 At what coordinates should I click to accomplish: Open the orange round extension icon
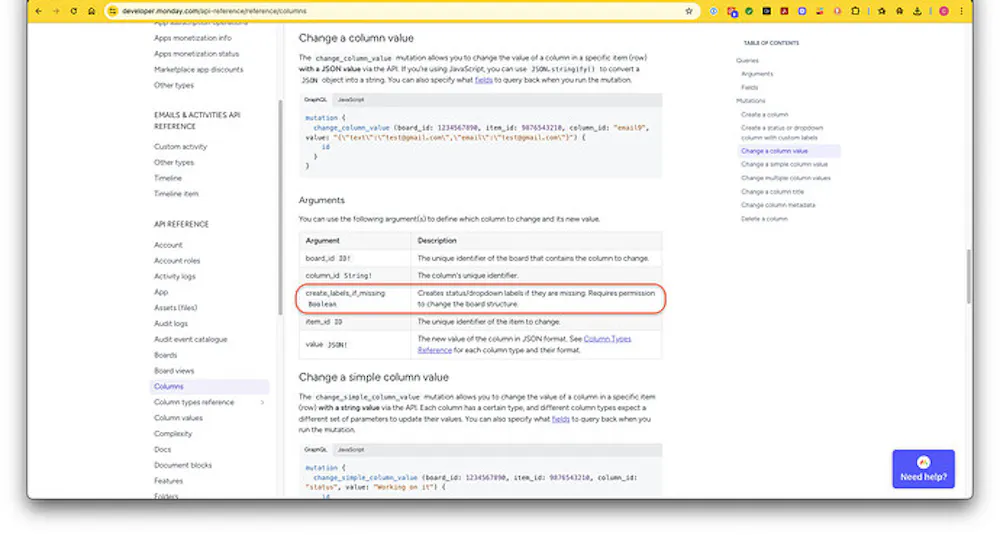(x=837, y=11)
